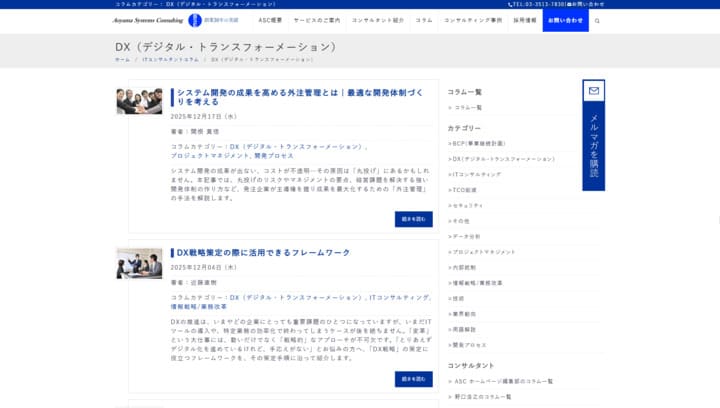
Task: Open ITコンサルタントコラム breadcrumb link
Action: [170, 60]
